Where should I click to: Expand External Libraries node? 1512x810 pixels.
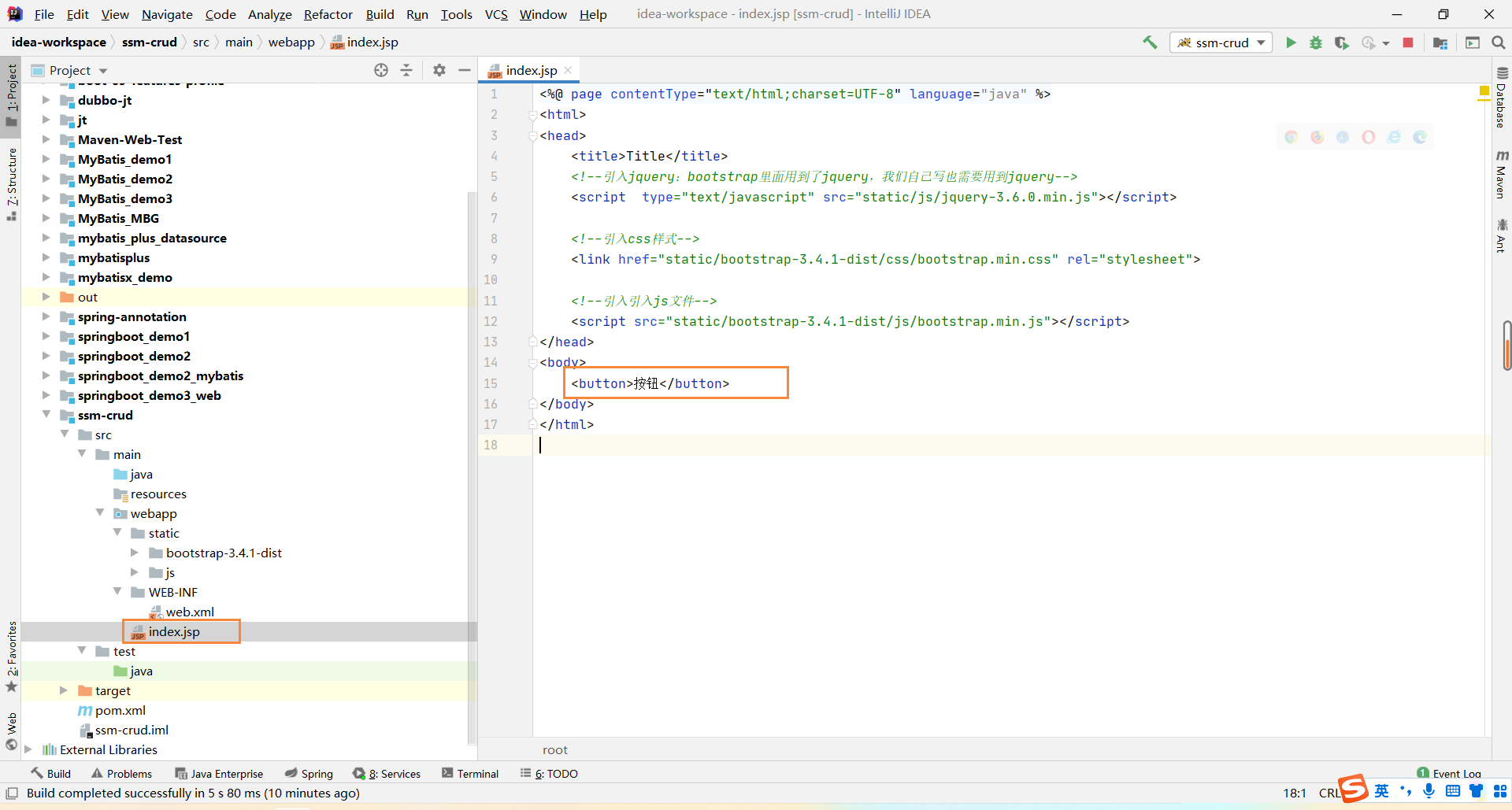coord(28,749)
